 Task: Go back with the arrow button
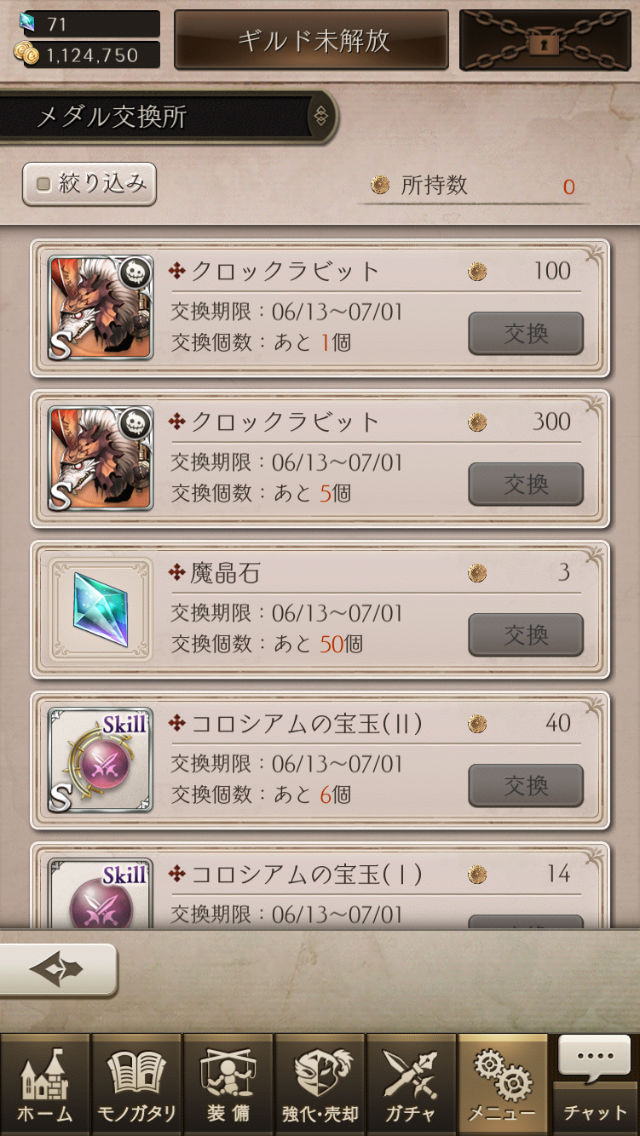[58, 970]
